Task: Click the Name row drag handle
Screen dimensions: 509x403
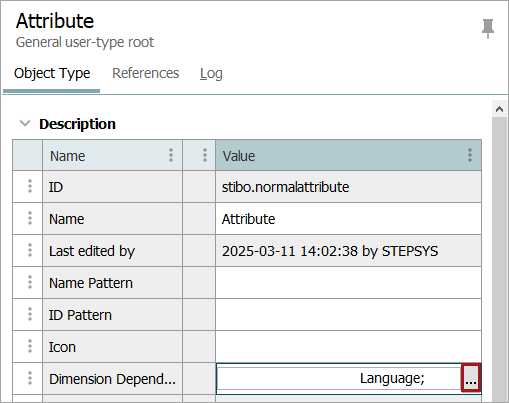Action: coord(30,218)
